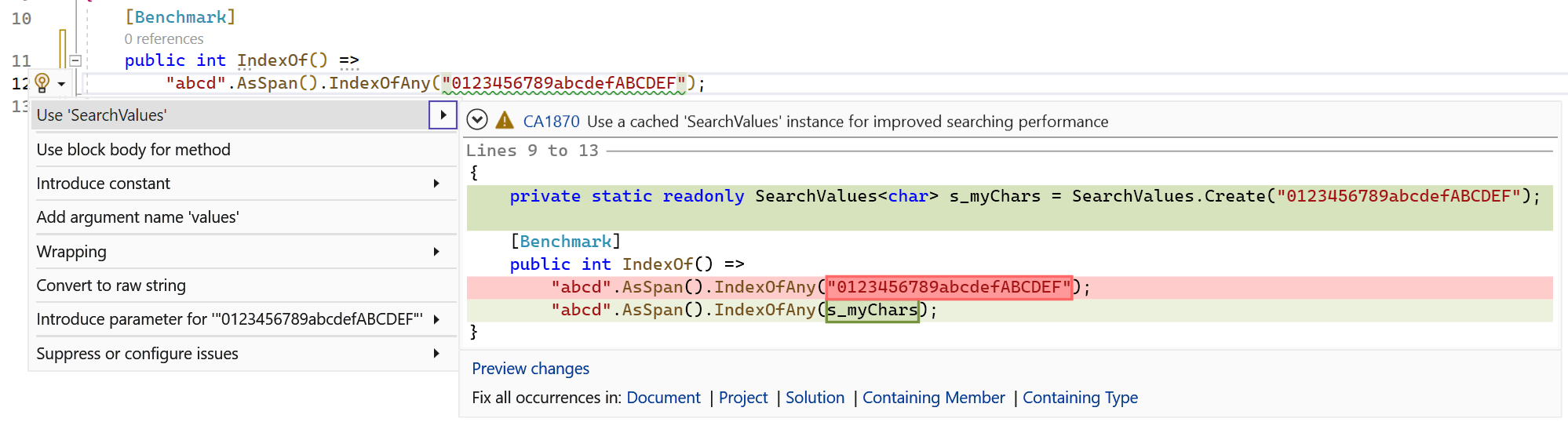Fix all occurrences in Project
1568x422 pixels.
tap(743, 398)
